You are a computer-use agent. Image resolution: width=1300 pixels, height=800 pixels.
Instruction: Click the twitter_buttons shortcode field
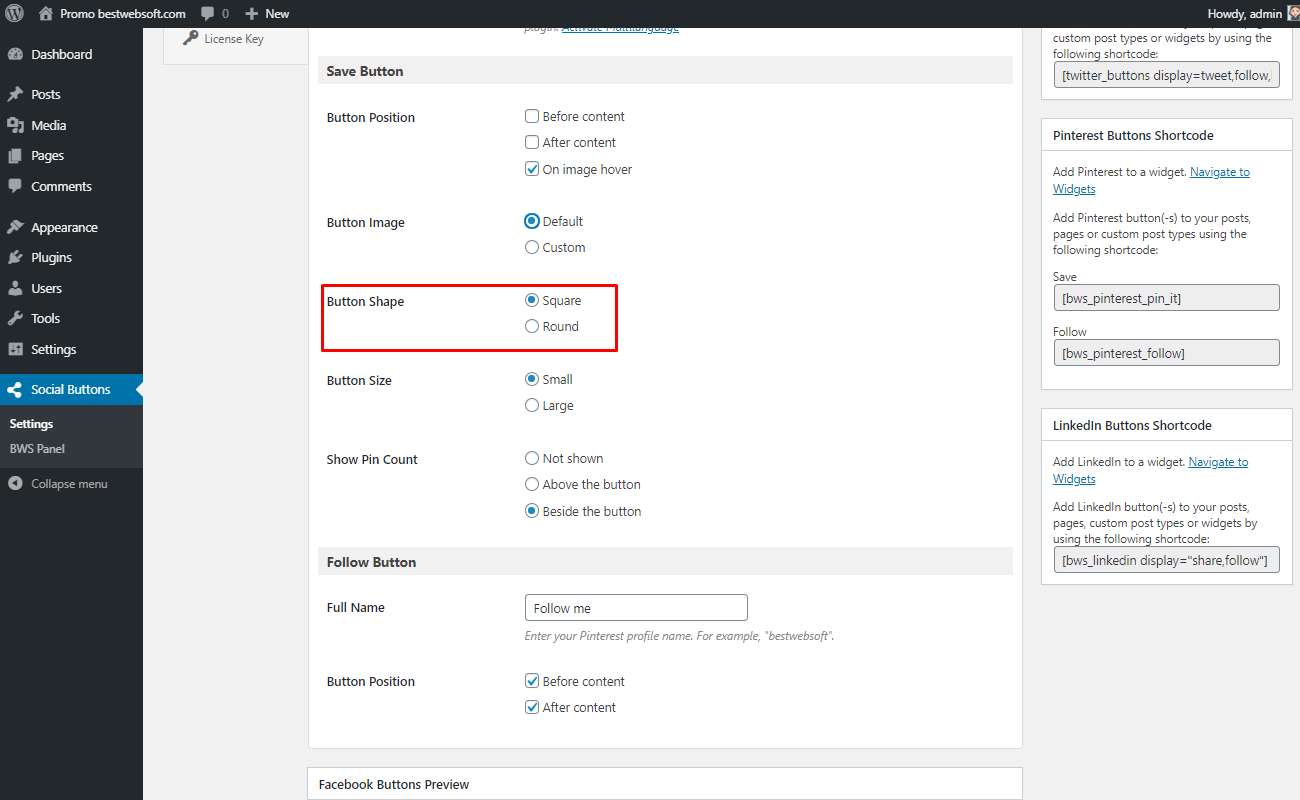(1166, 75)
